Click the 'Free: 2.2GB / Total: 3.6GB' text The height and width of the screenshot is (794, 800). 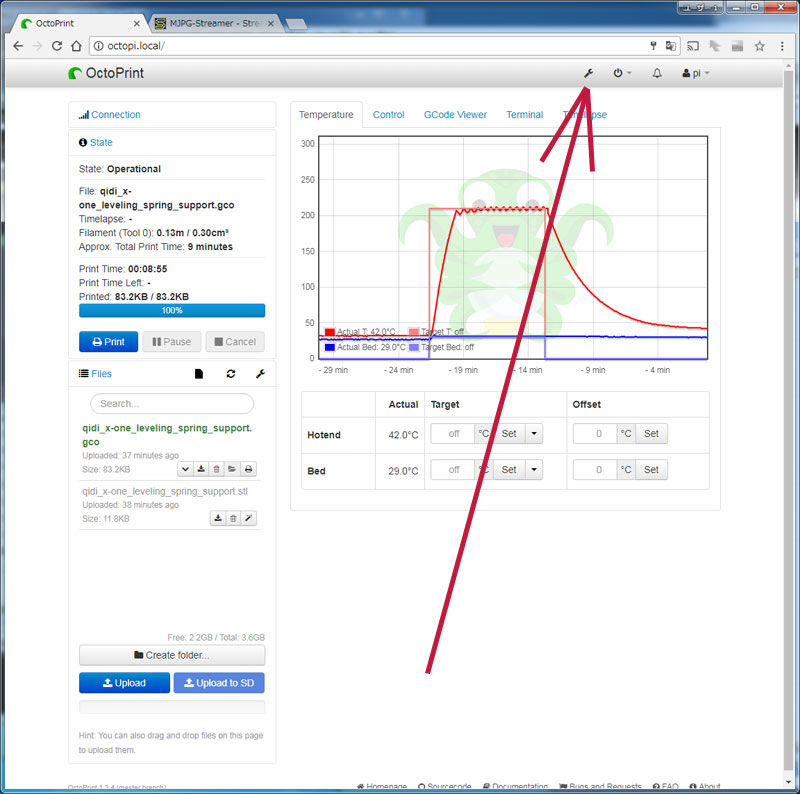(216, 637)
